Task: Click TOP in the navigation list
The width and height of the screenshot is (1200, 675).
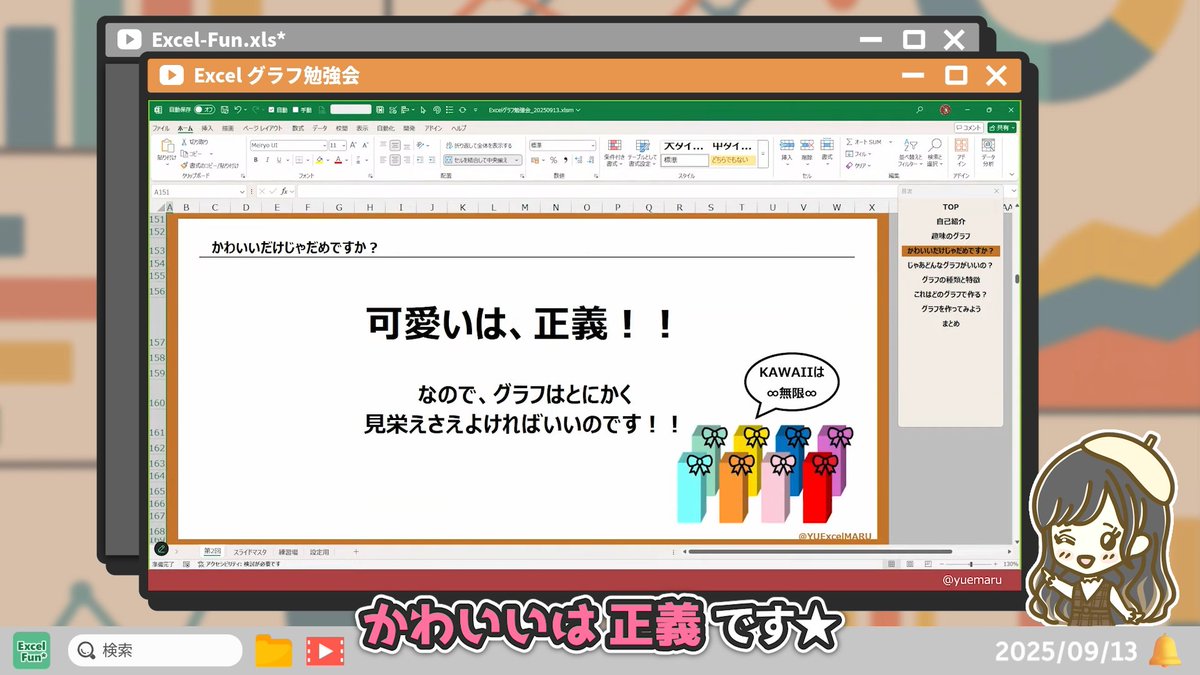Action: tap(950, 207)
